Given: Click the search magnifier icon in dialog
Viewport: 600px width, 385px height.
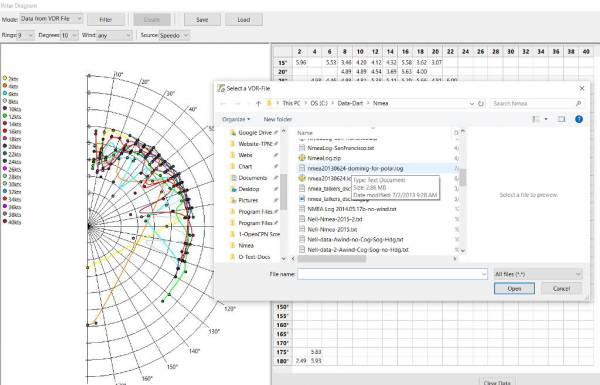Looking at the screenshot, I should pos(578,103).
